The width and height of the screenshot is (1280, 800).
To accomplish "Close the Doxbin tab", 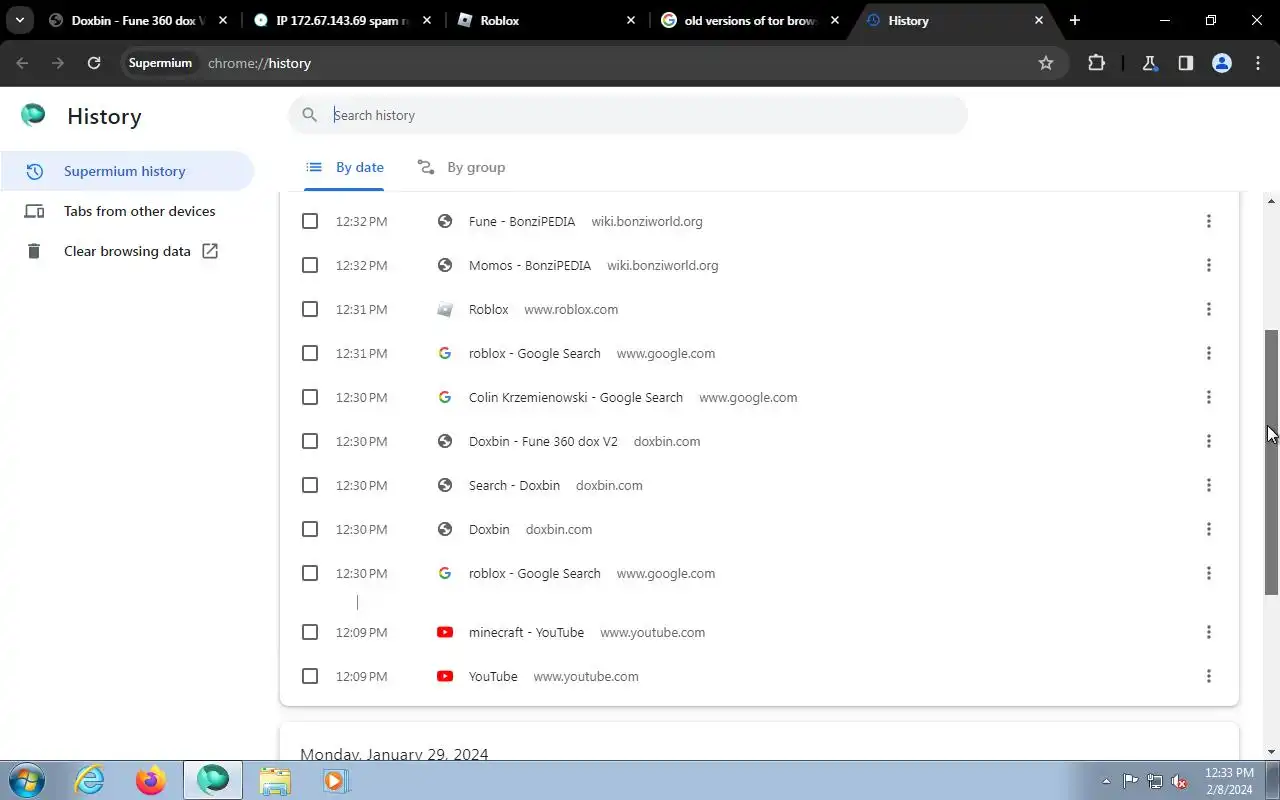I will 223,20.
